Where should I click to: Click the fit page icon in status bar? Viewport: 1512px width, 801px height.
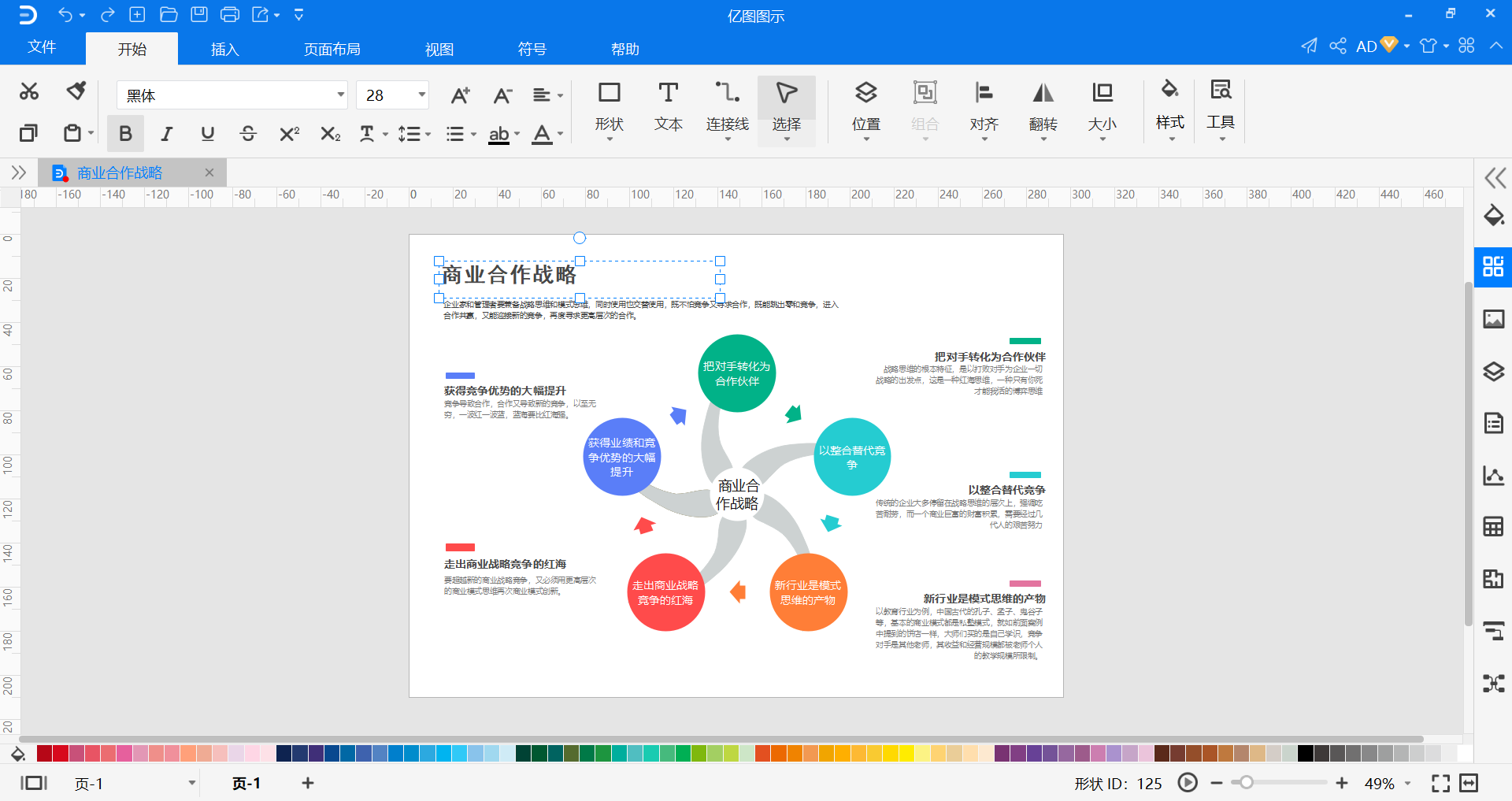tap(1469, 783)
